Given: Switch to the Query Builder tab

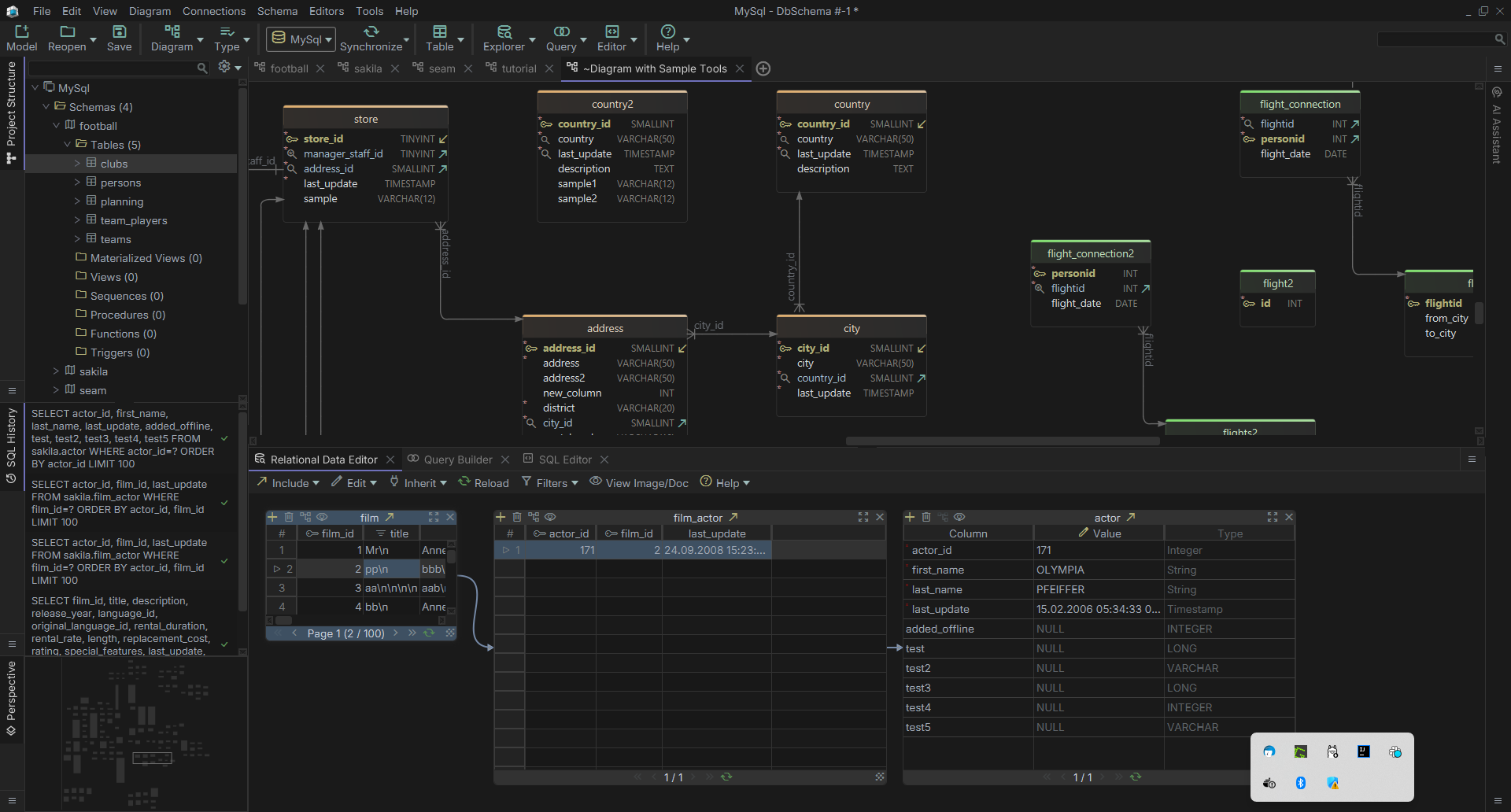Looking at the screenshot, I should [457, 460].
